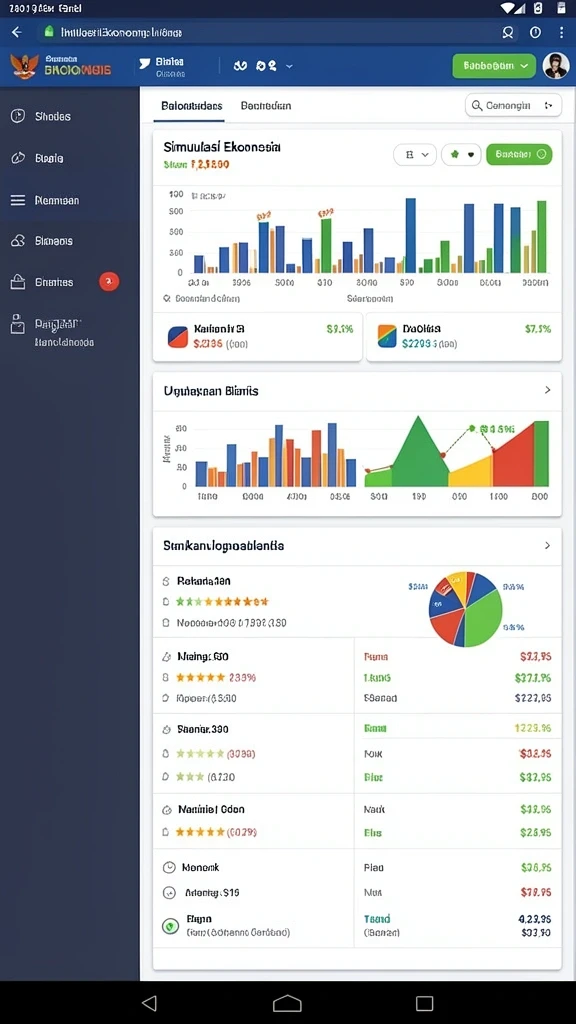Open the green header dropdown button
This screenshot has height=1024, width=576.
pyautogui.click(x=494, y=65)
